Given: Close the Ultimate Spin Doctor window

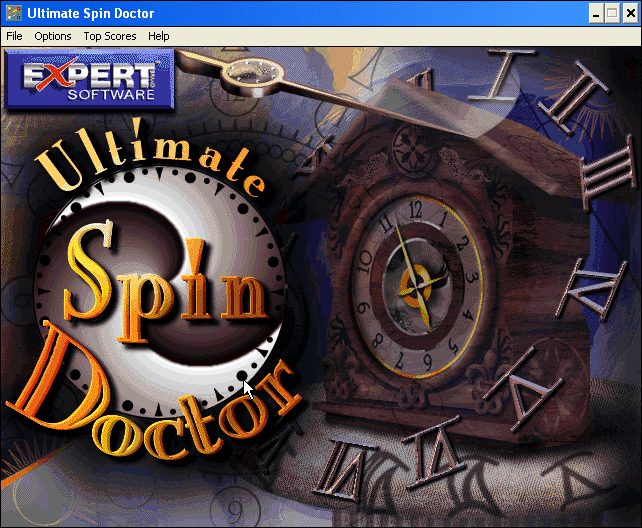Looking at the screenshot, I should tap(631, 14).
